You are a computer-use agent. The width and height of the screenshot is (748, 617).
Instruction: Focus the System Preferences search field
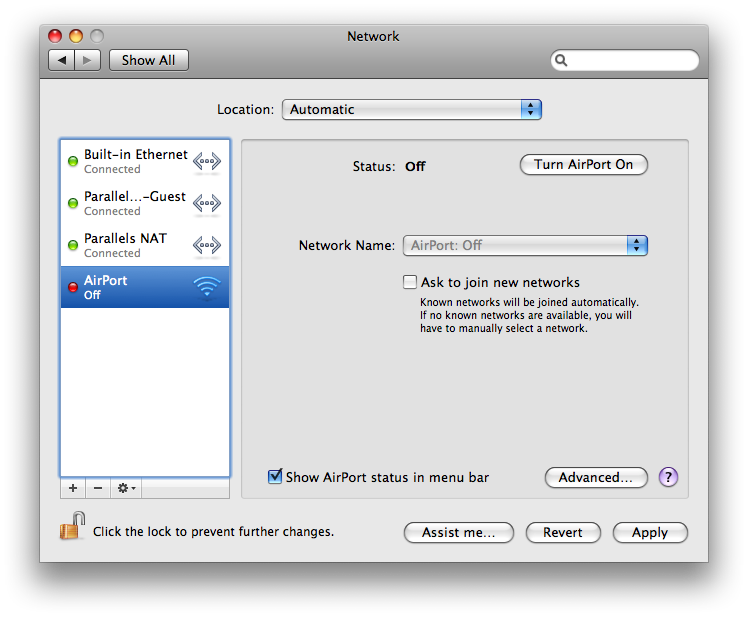pos(624,60)
